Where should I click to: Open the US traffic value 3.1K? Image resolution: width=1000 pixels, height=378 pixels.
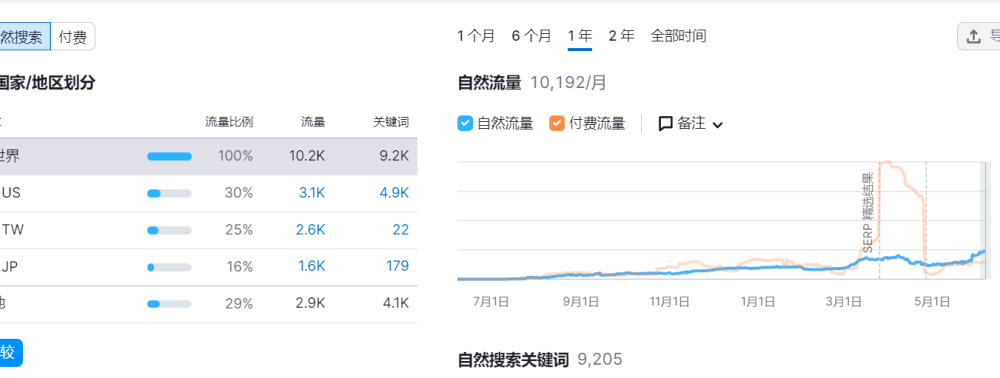click(312, 193)
